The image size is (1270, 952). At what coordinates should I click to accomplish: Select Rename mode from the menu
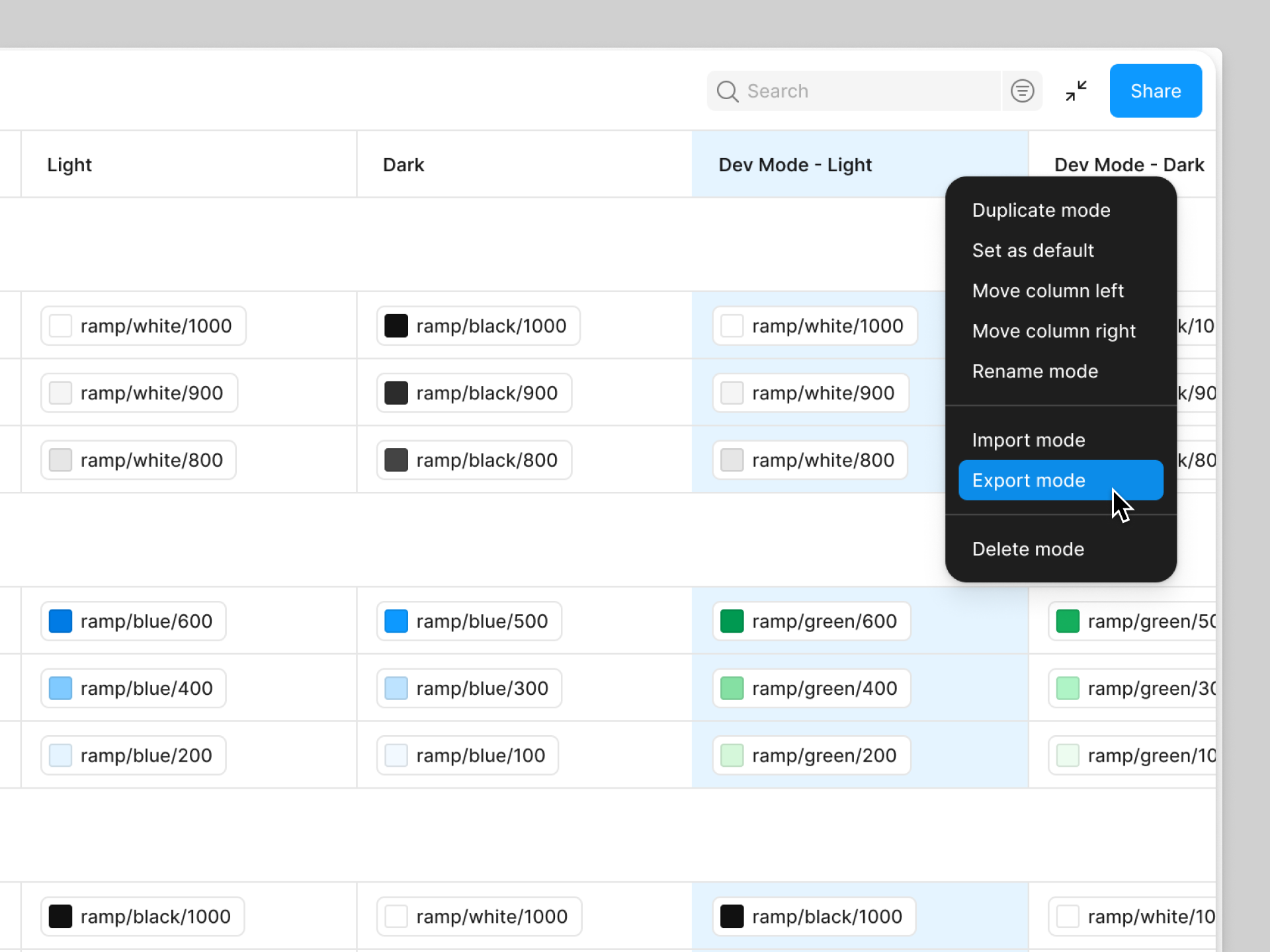(x=1035, y=372)
